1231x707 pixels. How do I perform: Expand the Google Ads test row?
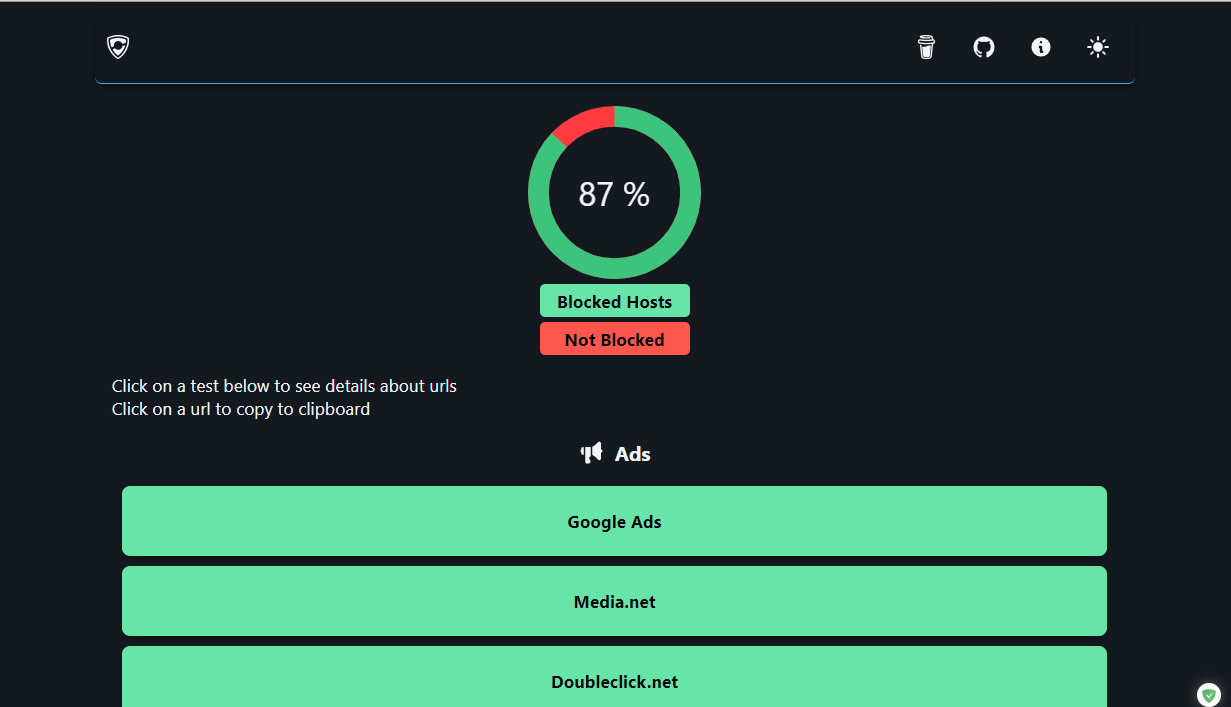614,521
